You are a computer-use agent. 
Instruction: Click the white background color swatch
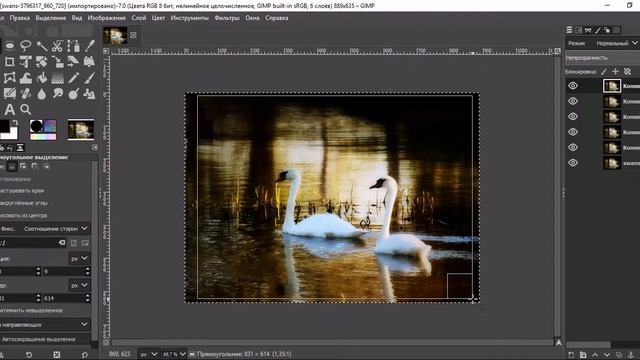(x=13, y=134)
